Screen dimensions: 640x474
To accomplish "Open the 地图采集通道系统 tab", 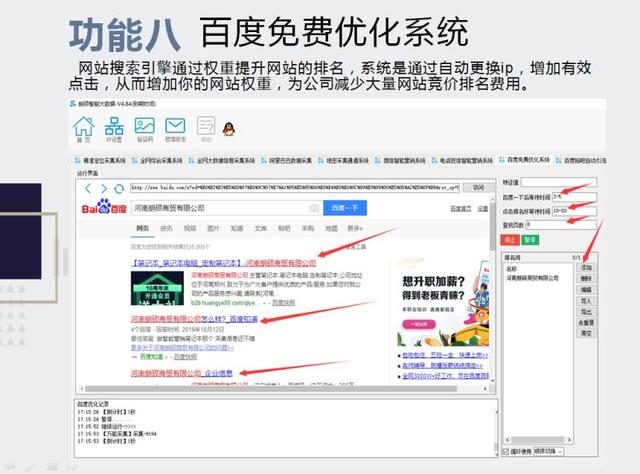I will click(x=343, y=160).
